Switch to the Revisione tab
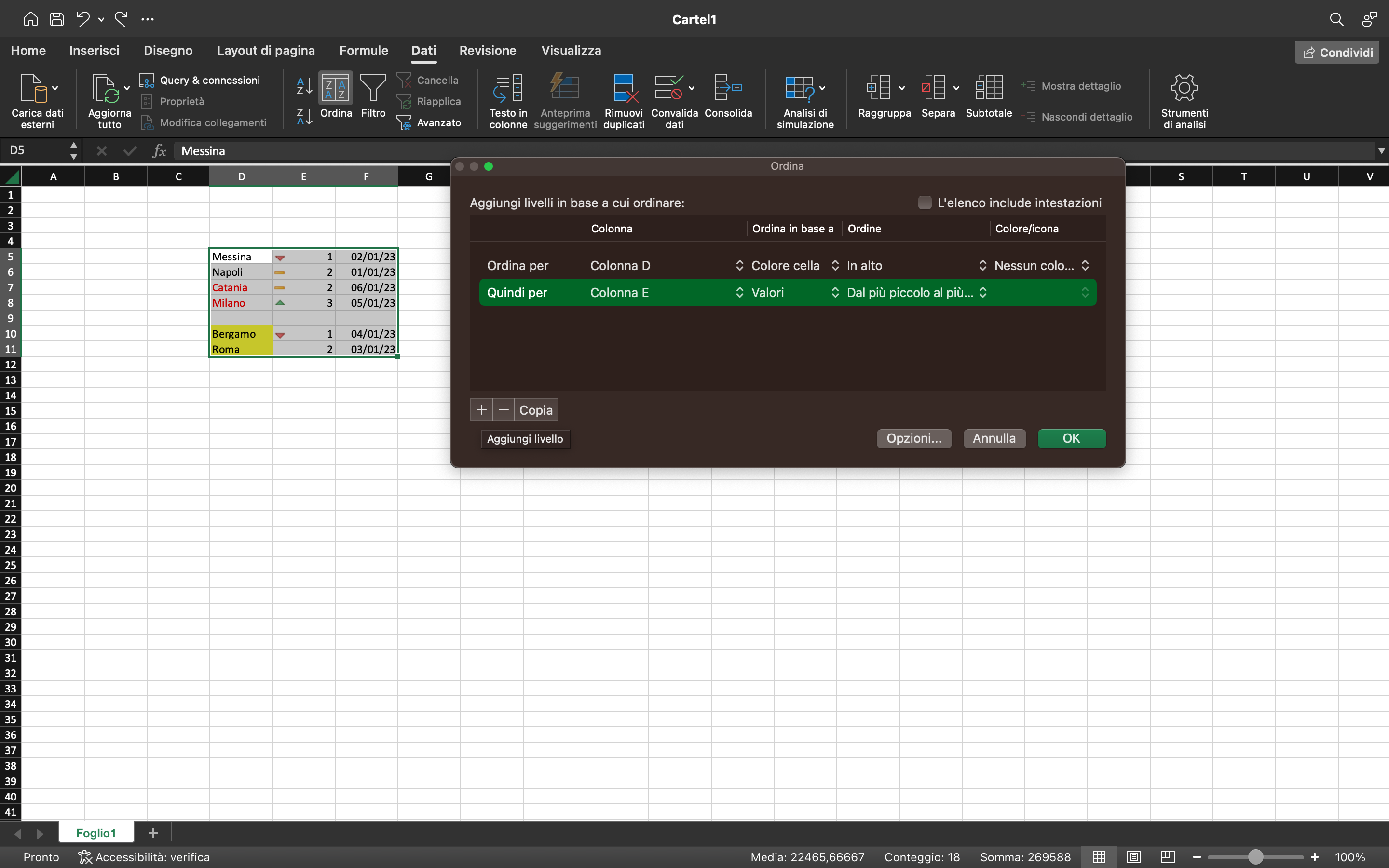 [487, 51]
